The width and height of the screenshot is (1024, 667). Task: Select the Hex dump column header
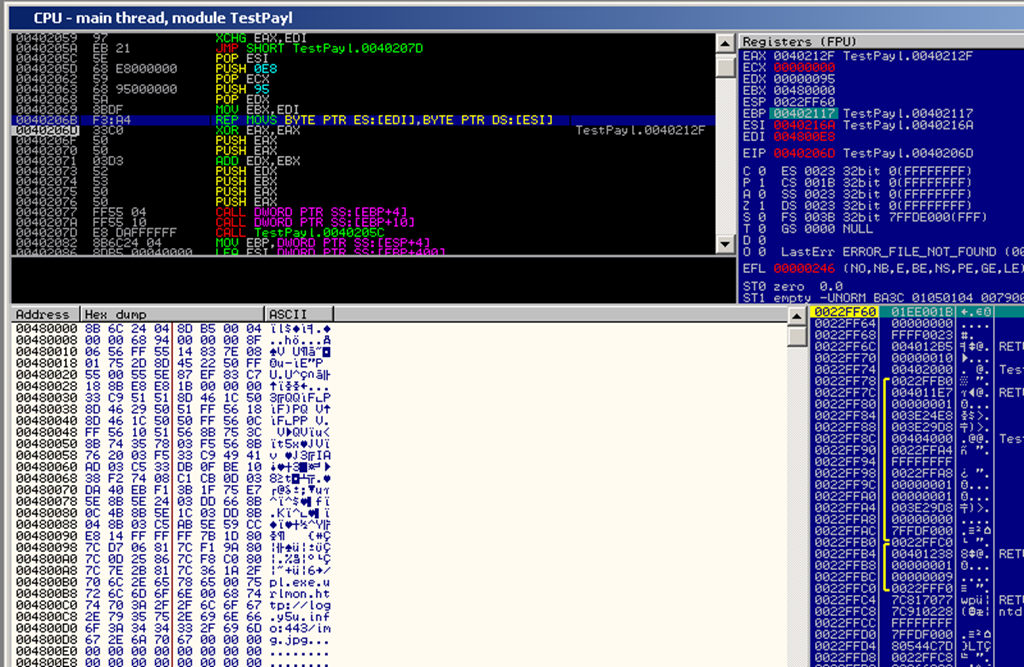pyautogui.click(x=172, y=314)
